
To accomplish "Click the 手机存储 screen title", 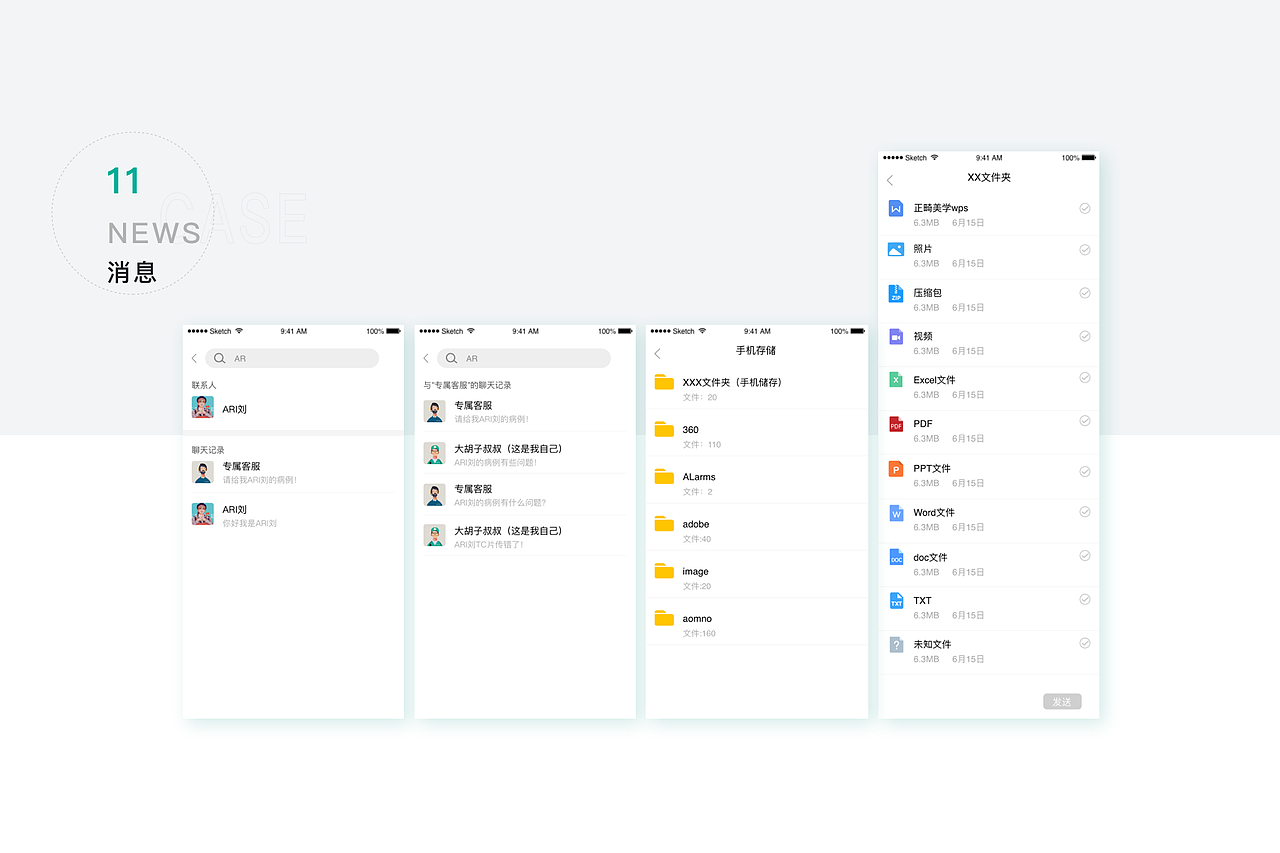I will (x=756, y=351).
